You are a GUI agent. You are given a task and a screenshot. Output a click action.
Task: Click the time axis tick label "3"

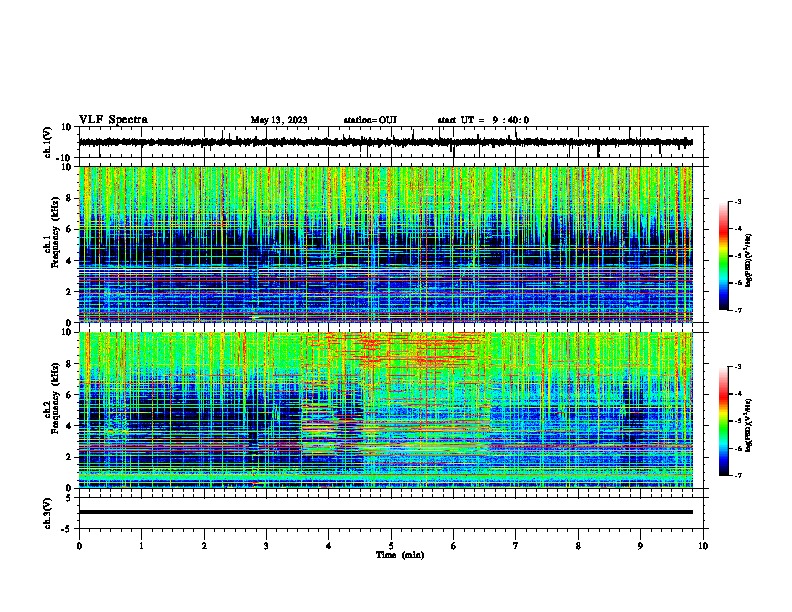coord(266,546)
